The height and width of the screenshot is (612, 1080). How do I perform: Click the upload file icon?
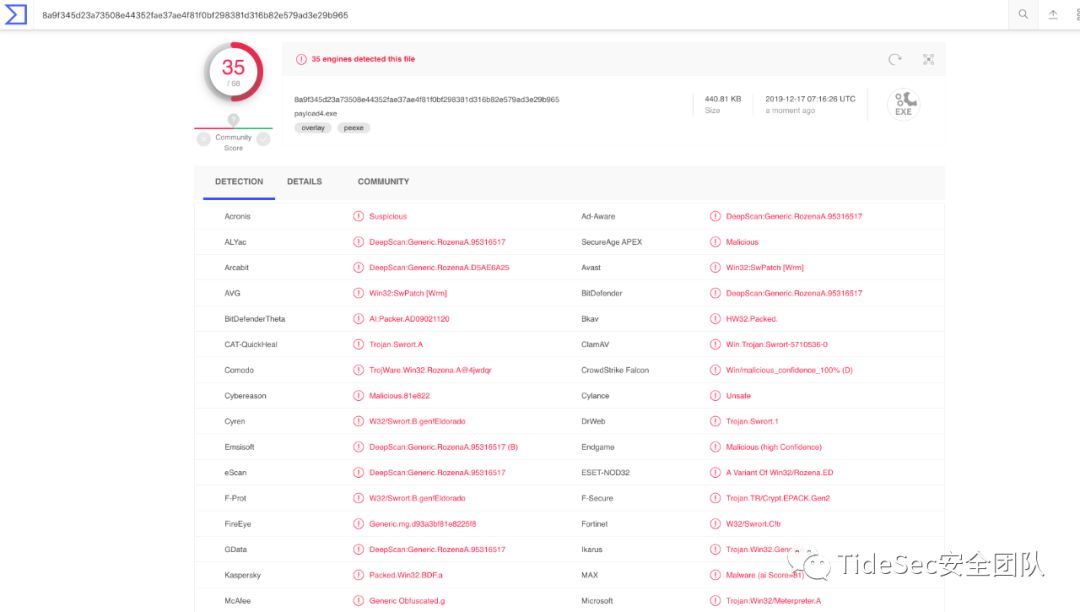tap(1052, 14)
